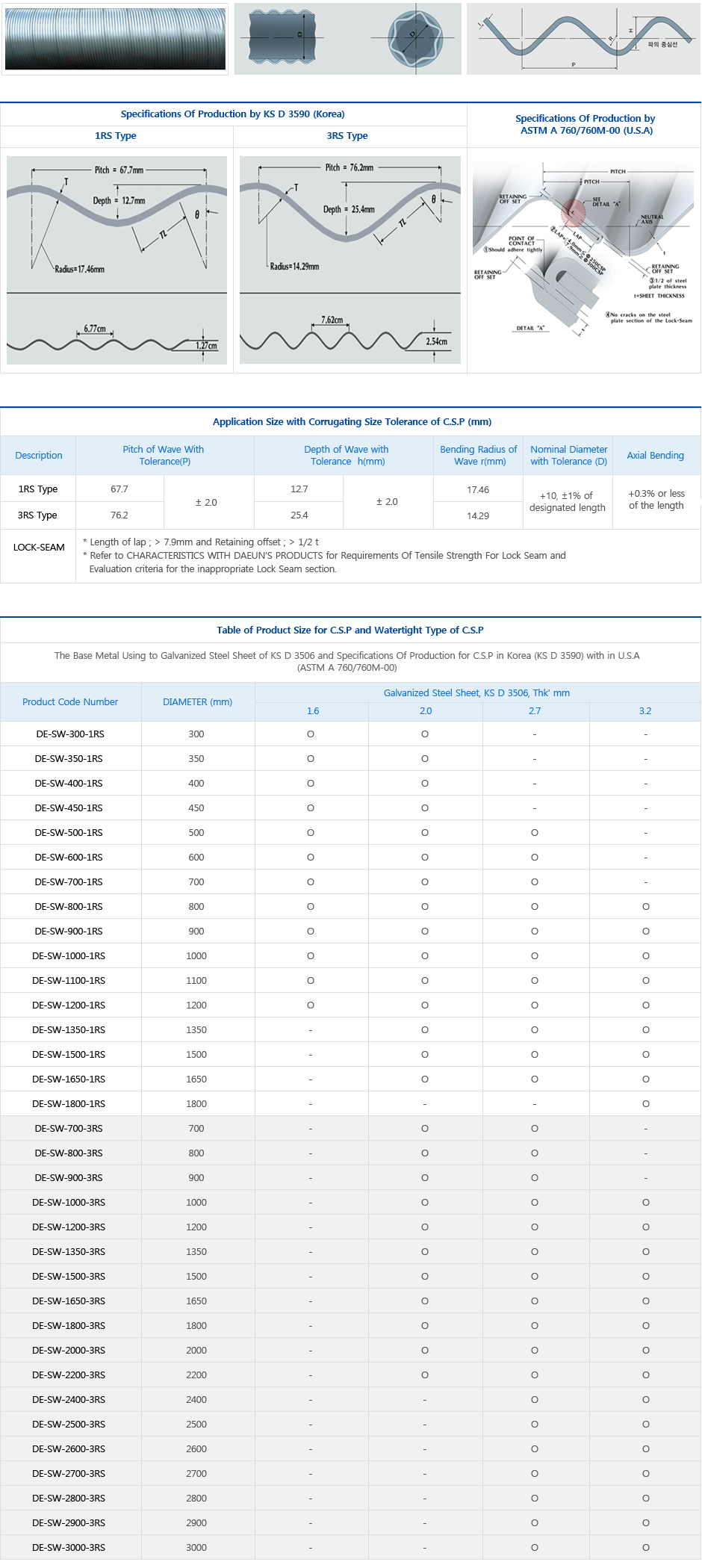Select product code DE-SW-1650-3RS
Viewport: 702px width, 1568px height.
pyautogui.click(x=69, y=1301)
